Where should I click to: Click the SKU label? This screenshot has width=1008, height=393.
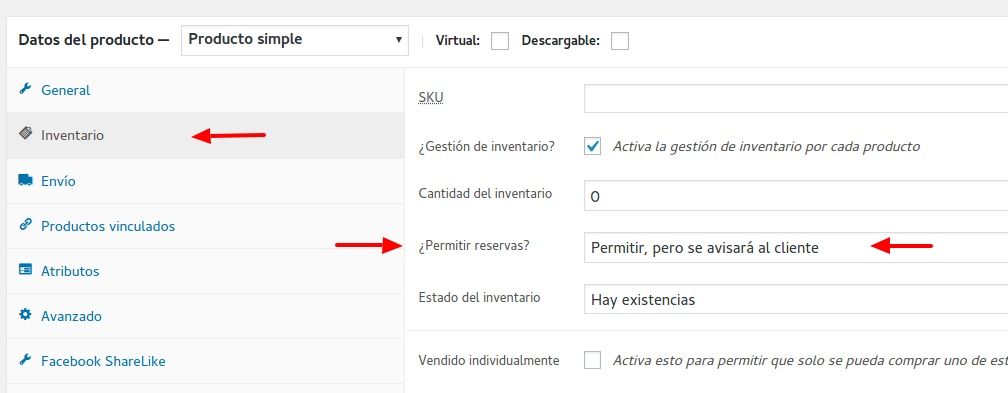click(431, 98)
